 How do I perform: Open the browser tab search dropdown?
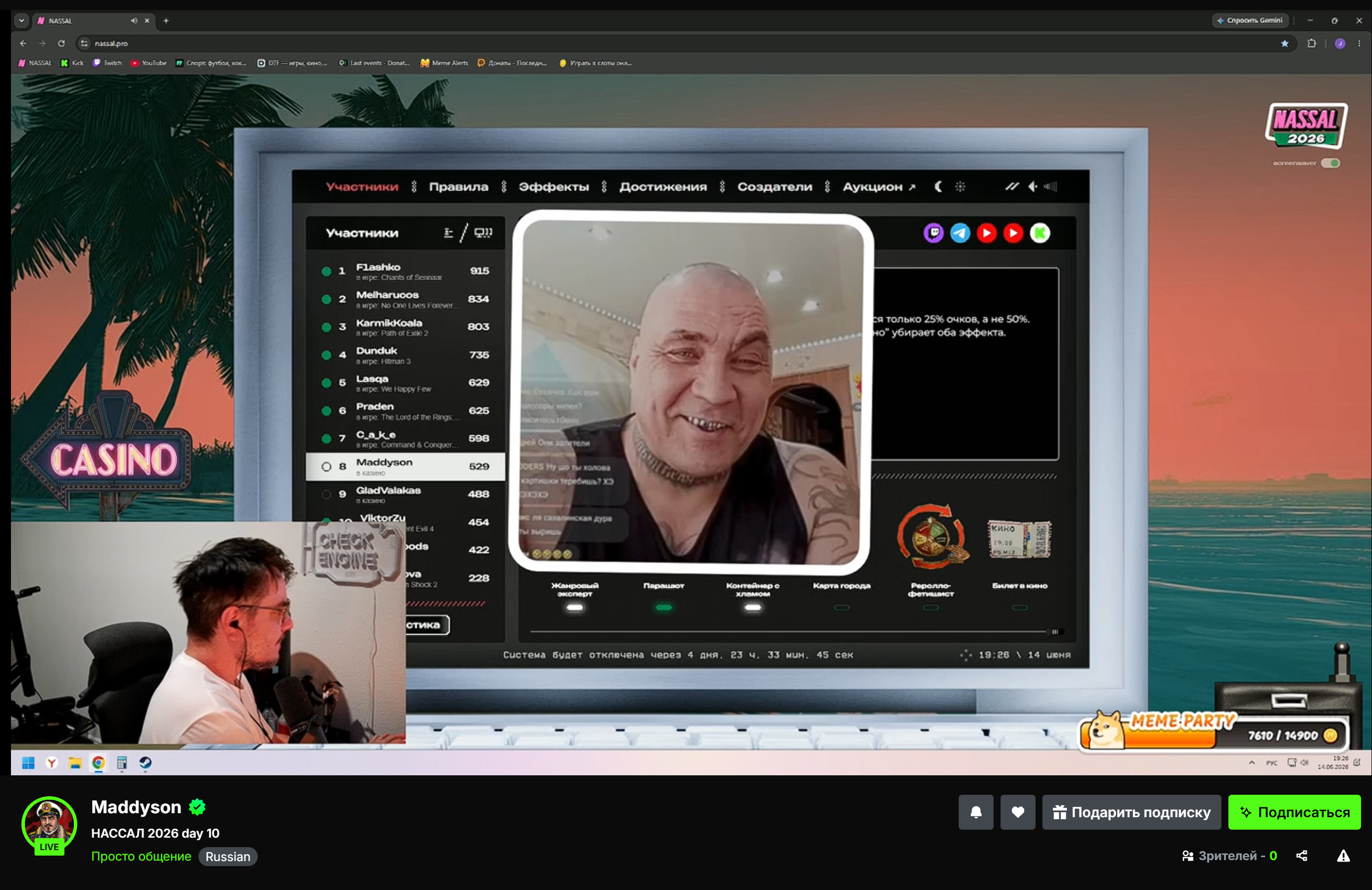[21, 21]
